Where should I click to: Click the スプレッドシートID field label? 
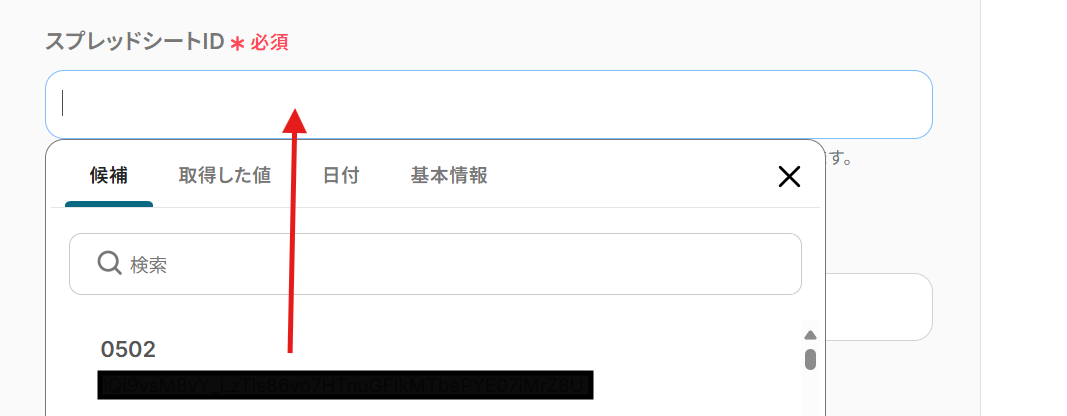click(x=135, y=42)
